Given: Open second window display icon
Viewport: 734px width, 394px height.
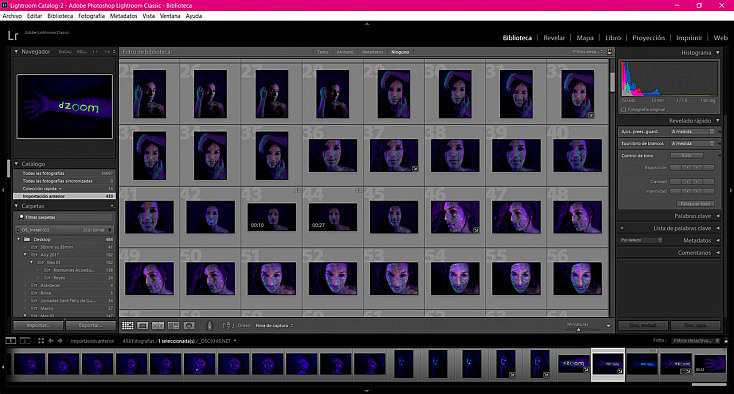Looking at the screenshot, I should (25, 341).
